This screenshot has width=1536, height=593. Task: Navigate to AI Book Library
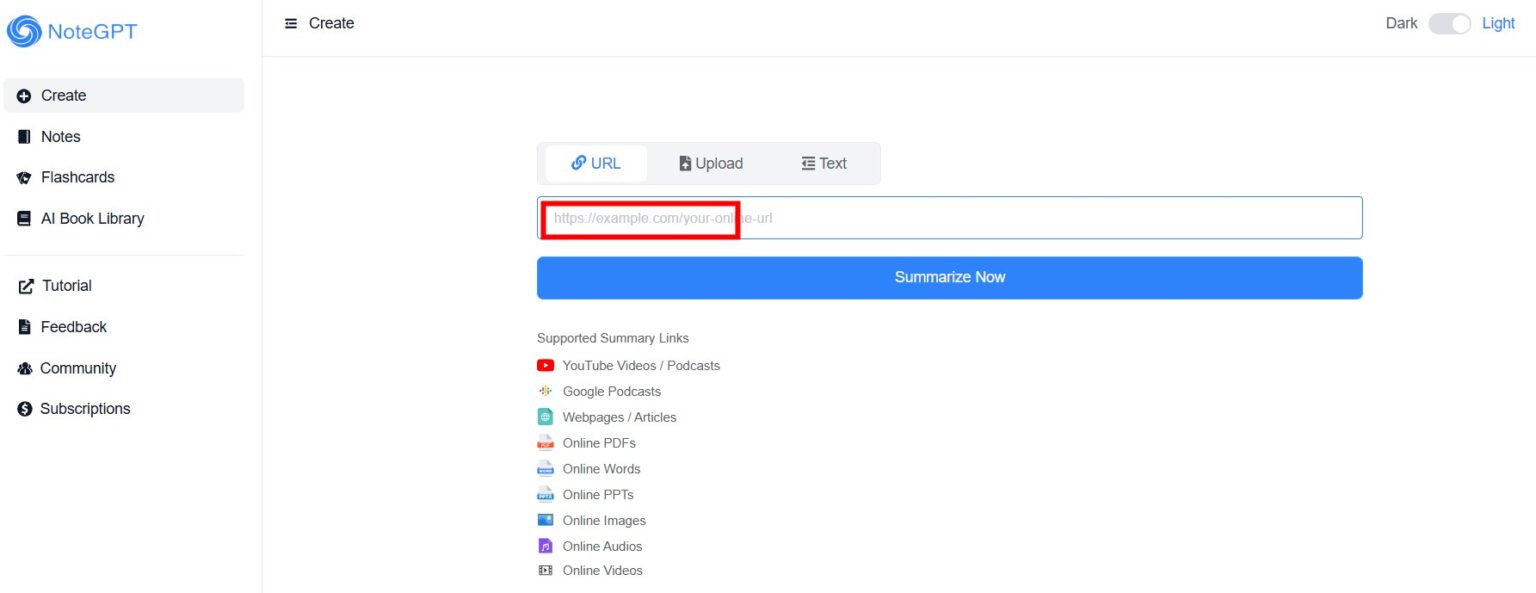tap(92, 217)
